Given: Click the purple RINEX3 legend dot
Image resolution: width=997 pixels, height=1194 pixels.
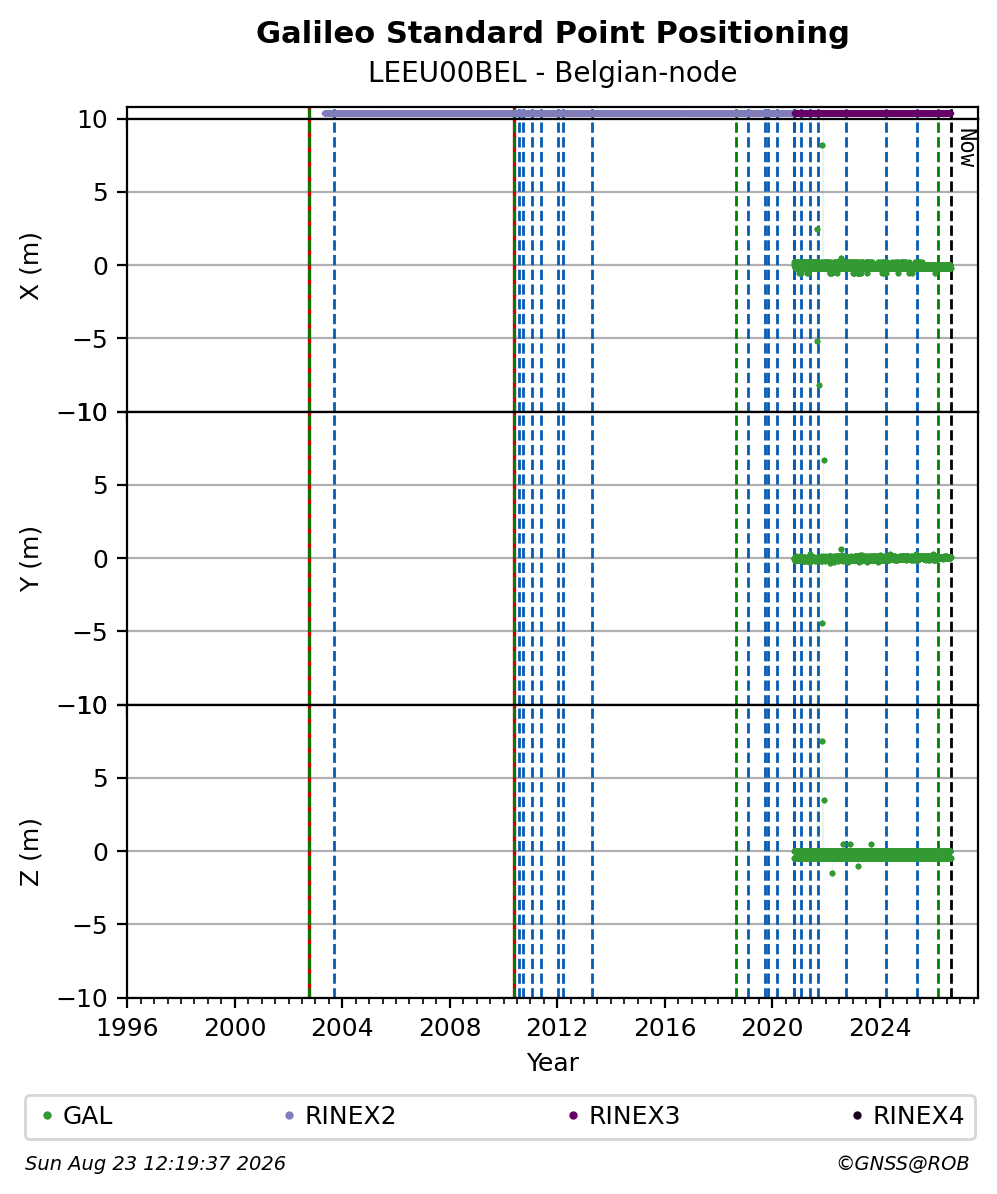Looking at the screenshot, I should point(574,1116).
